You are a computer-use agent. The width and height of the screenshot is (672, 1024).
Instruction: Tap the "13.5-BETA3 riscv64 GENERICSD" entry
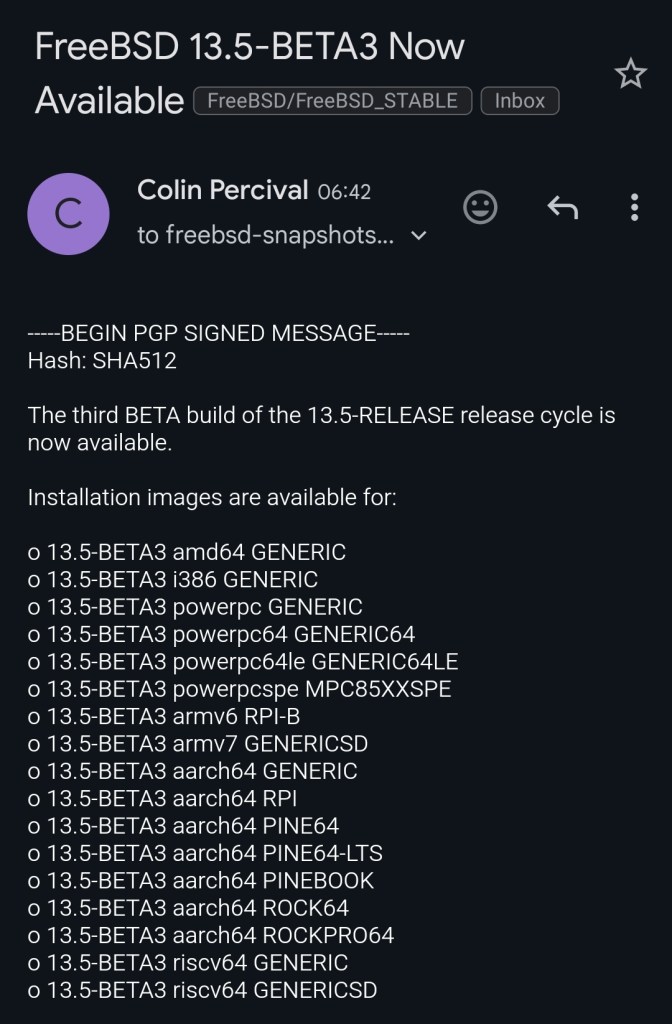tap(203, 990)
